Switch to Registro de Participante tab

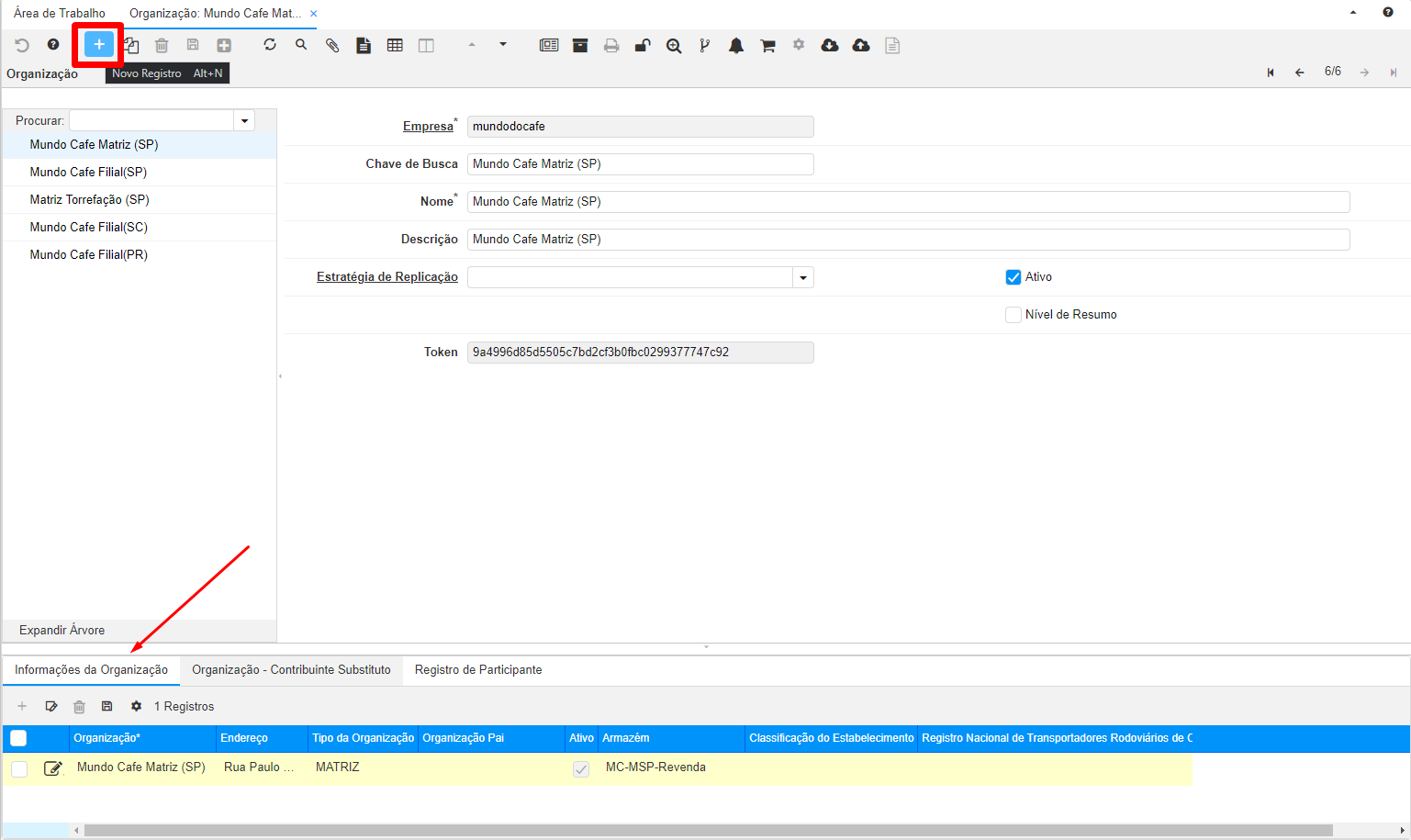(x=477, y=670)
